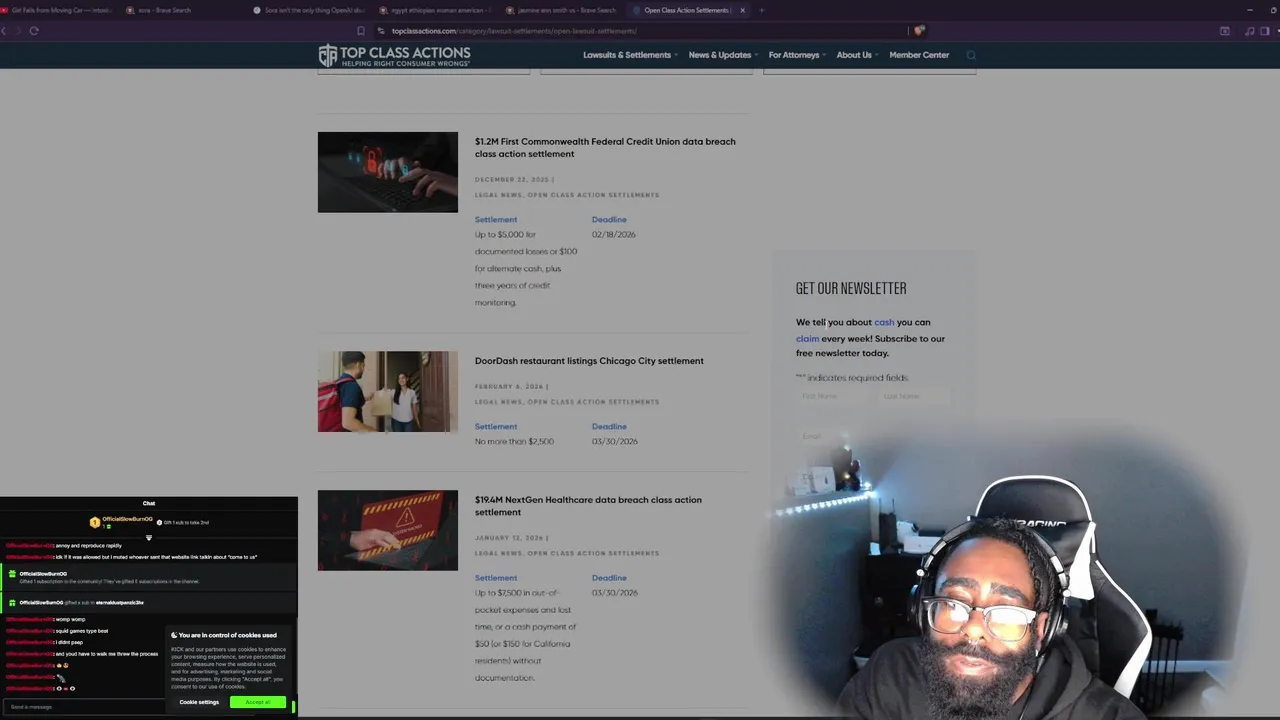The width and height of the screenshot is (1280, 720).
Task: Click the DoorDash delivery thumbnail image
Action: [388, 391]
